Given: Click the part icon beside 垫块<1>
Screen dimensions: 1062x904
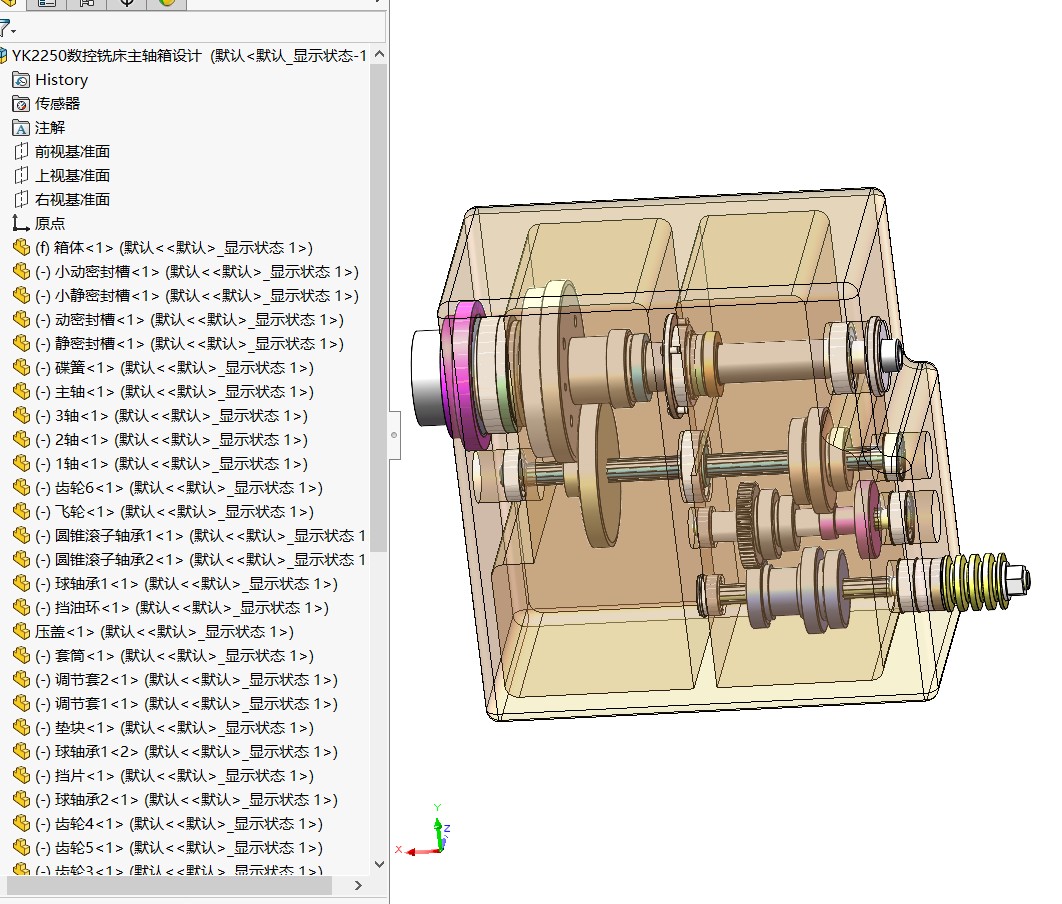Looking at the screenshot, I should (x=21, y=727).
